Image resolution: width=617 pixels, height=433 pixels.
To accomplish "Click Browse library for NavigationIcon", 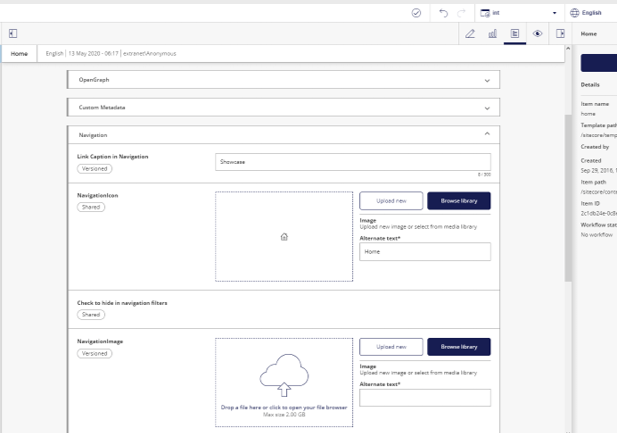I will click(459, 201).
